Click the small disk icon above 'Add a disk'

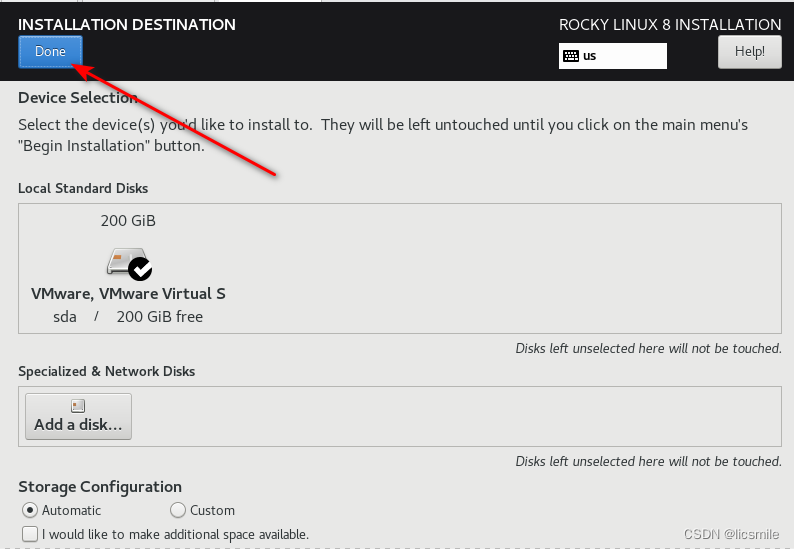(78, 406)
